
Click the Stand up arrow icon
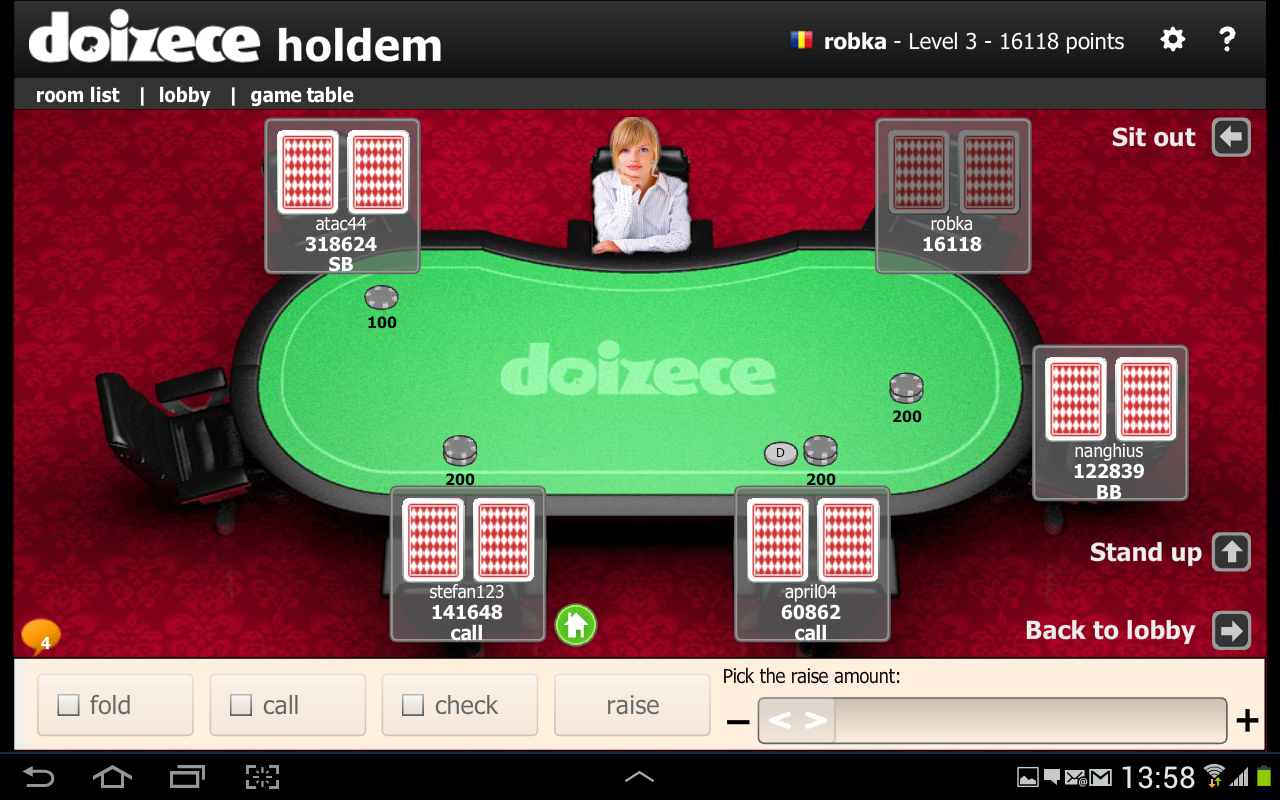click(x=1231, y=551)
